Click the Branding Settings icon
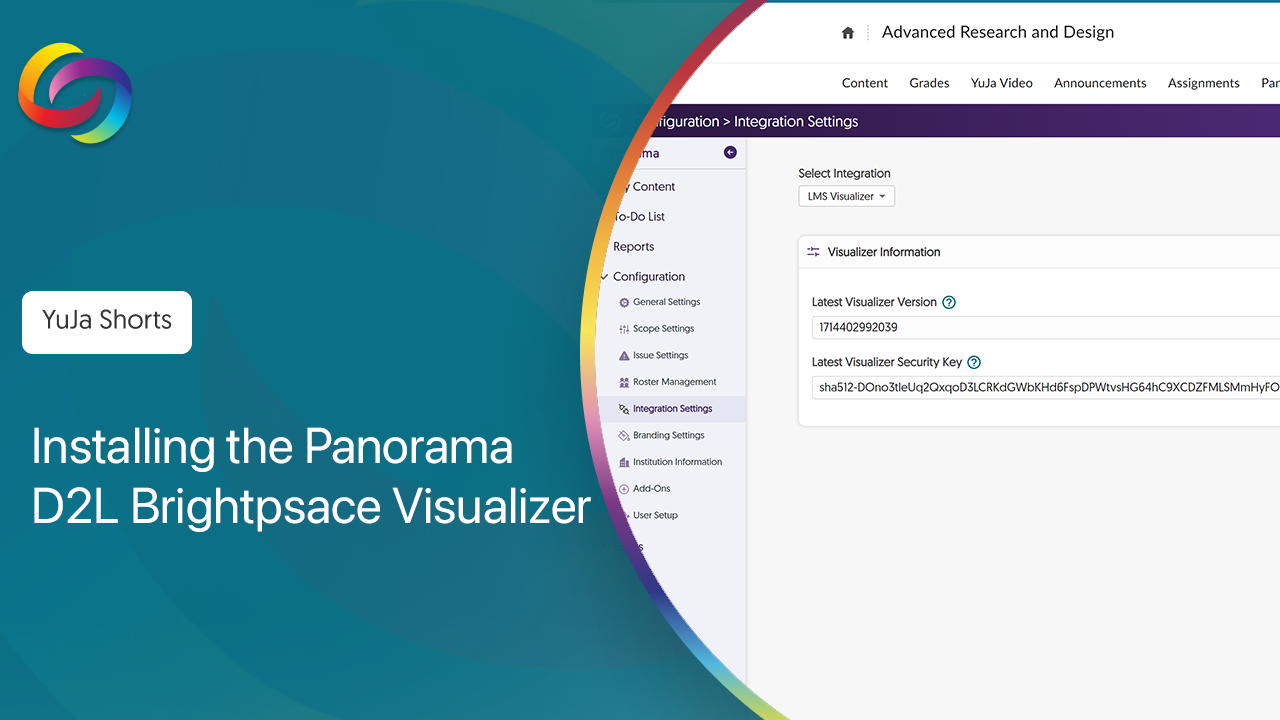The width and height of the screenshot is (1280, 720). (625, 435)
